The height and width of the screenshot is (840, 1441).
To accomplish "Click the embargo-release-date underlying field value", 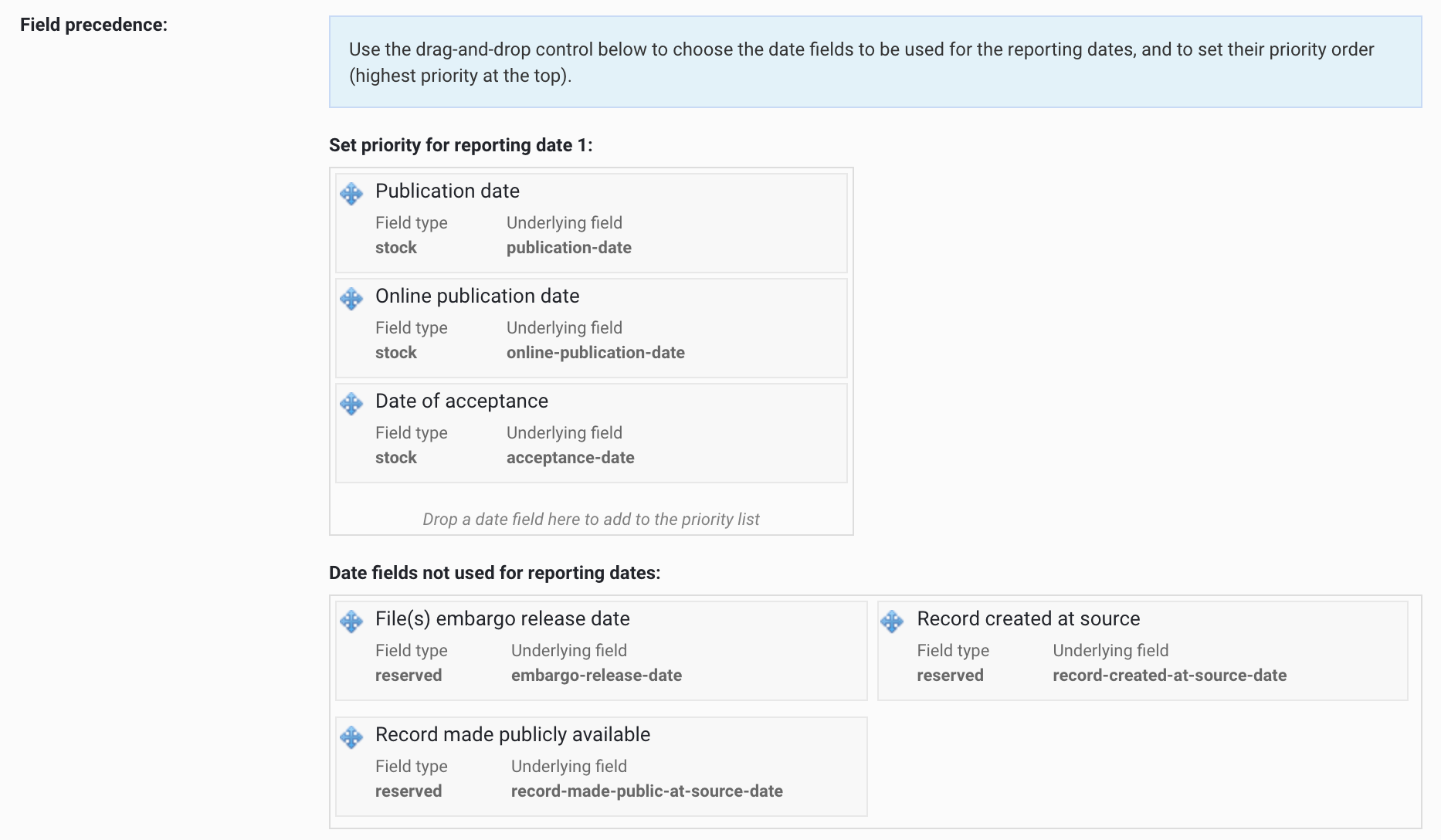I will coord(596,676).
